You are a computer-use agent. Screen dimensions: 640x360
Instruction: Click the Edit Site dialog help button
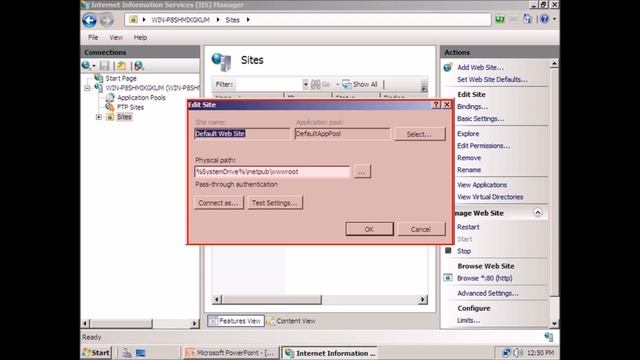pos(436,105)
